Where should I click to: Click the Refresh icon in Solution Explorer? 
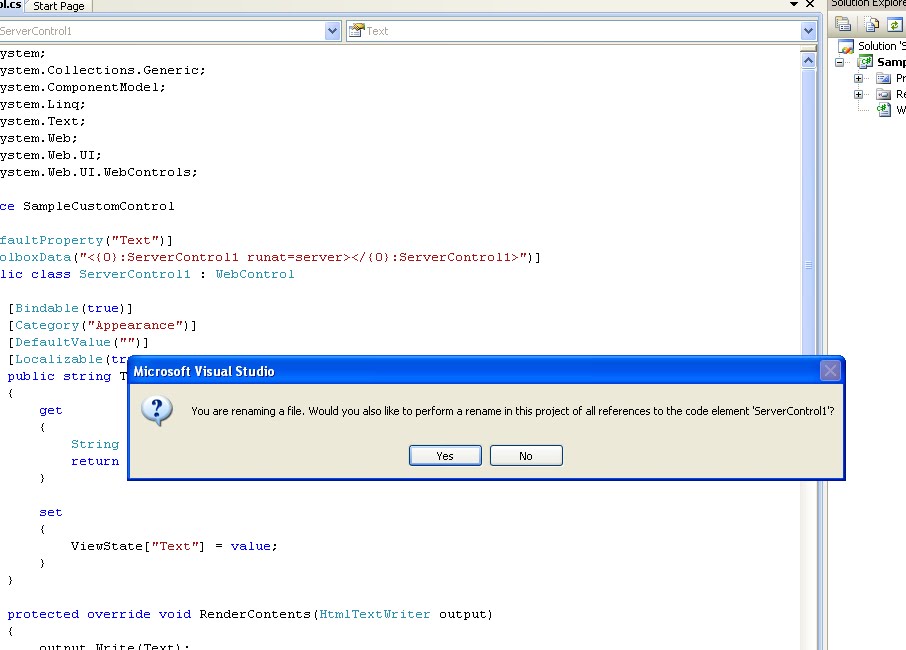coord(894,24)
